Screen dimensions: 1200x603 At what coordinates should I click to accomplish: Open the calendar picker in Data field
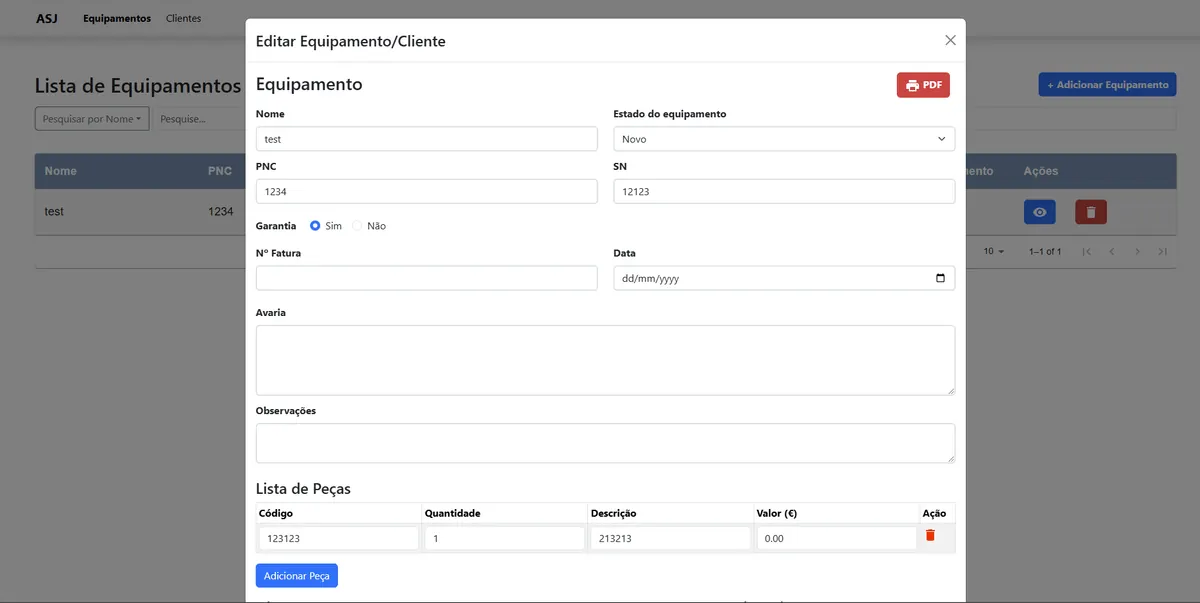(940, 278)
